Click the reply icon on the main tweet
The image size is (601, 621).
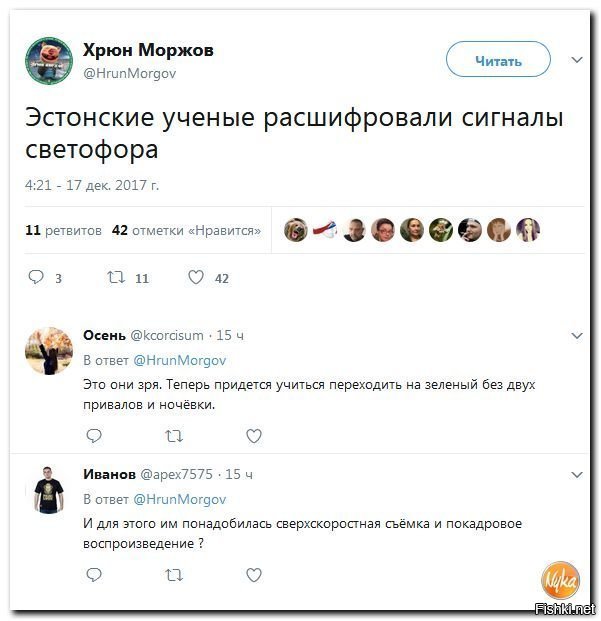pyautogui.click(x=36, y=277)
